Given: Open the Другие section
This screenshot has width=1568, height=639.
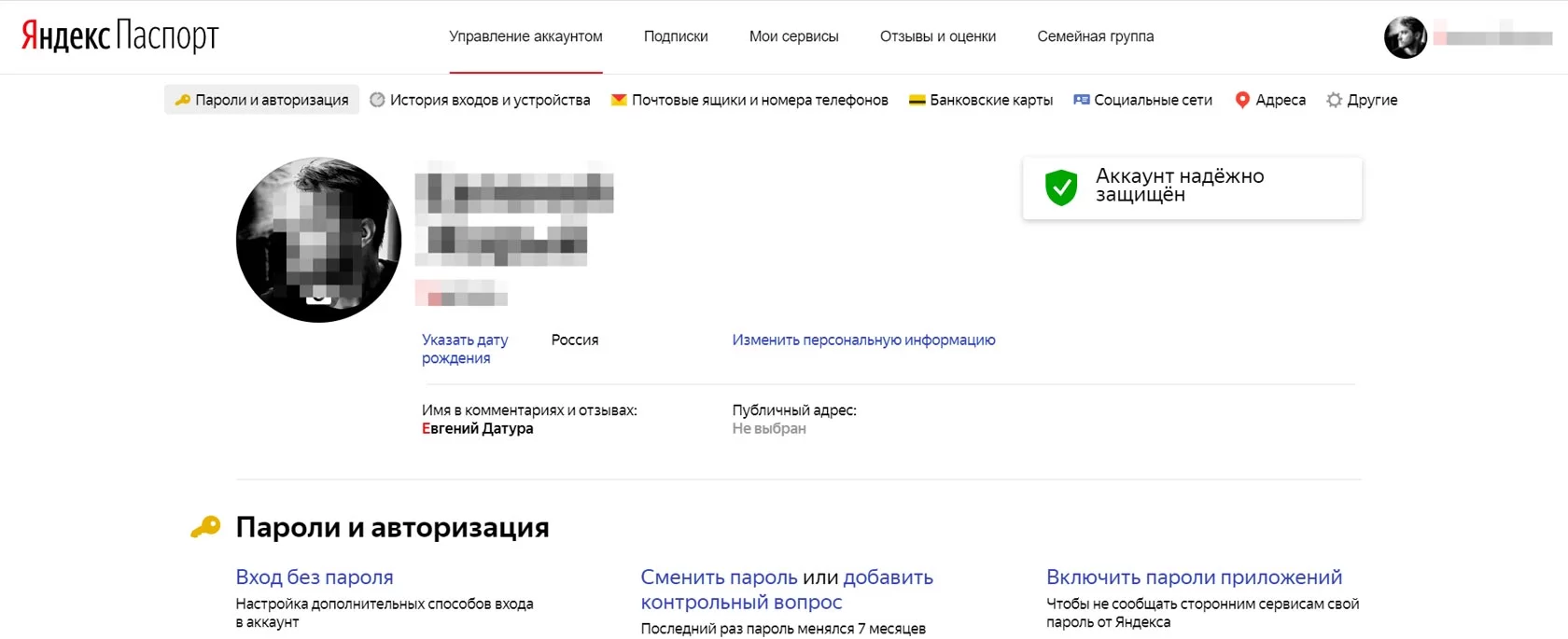Looking at the screenshot, I should [1372, 100].
